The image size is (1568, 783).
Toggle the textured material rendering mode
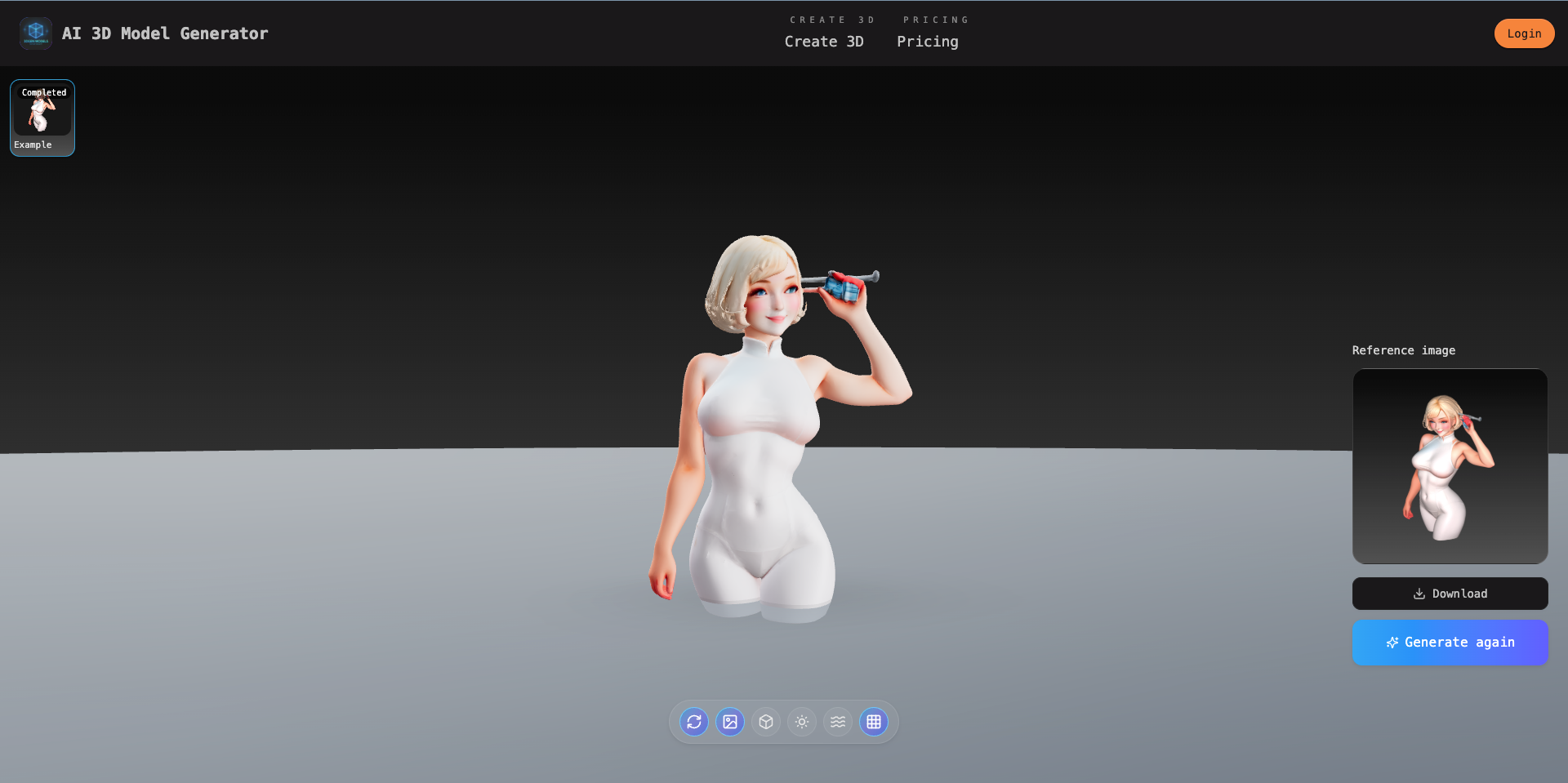[729, 722]
